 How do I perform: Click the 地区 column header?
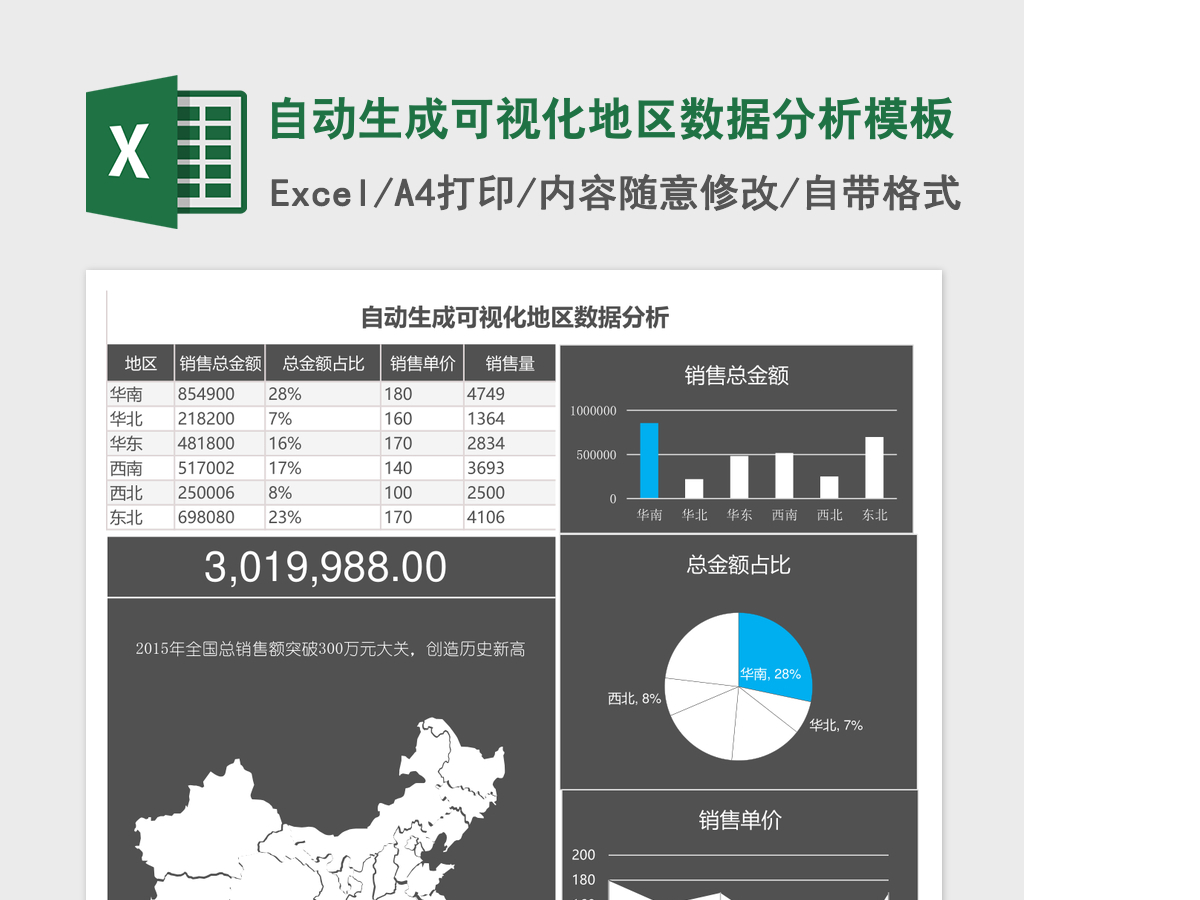pos(141,363)
